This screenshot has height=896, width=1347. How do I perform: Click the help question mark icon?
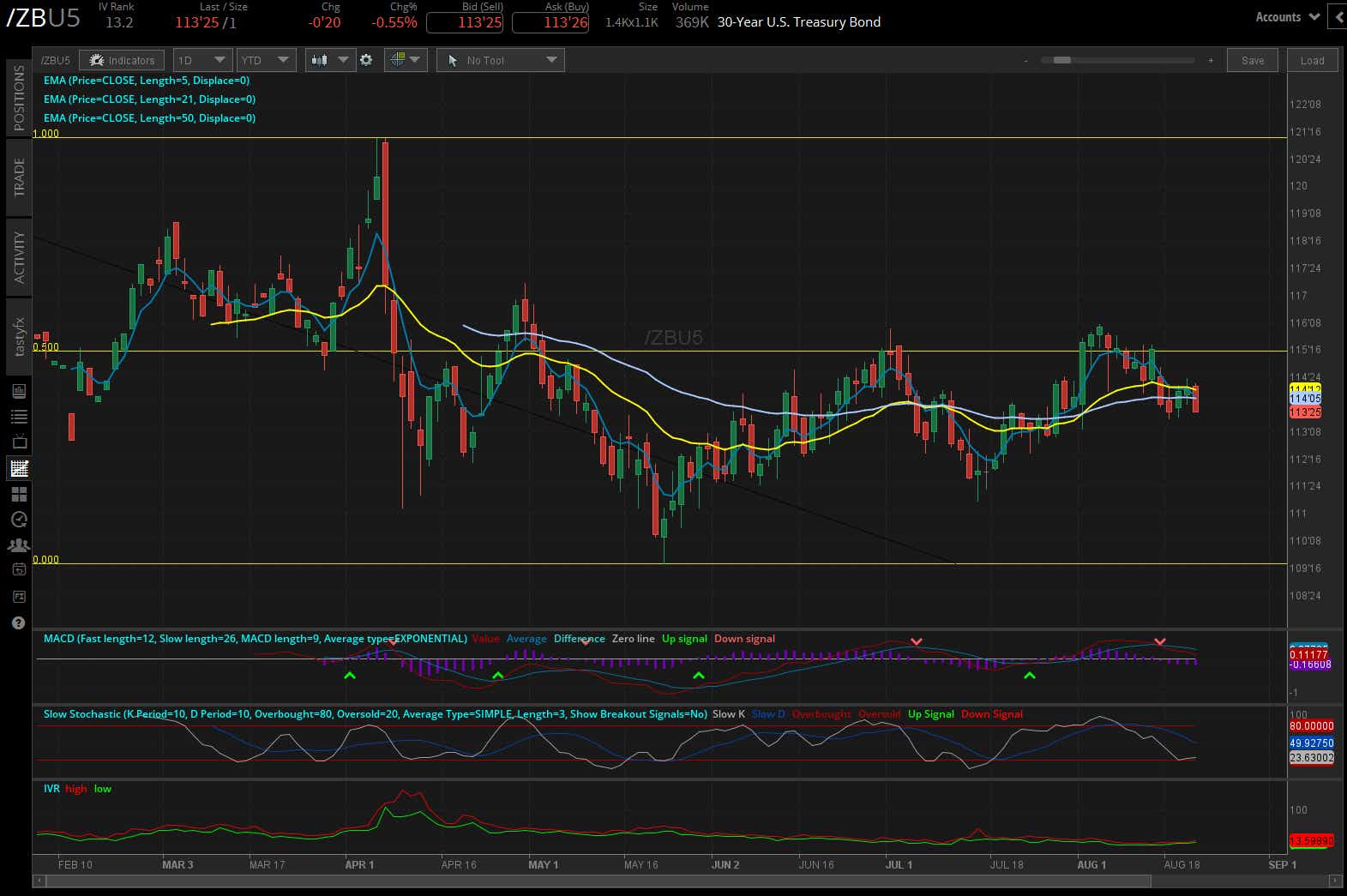(x=19, y=622)
